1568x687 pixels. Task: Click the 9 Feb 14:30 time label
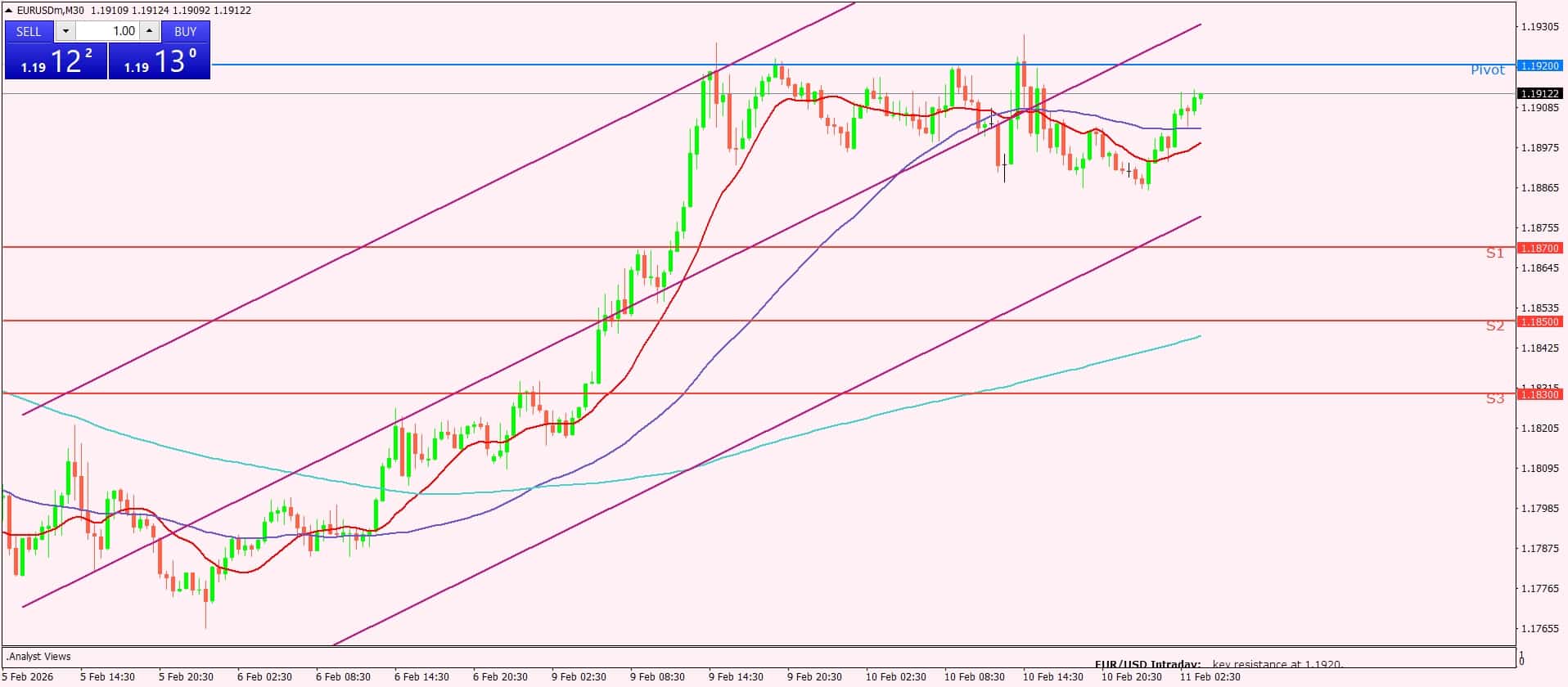736,677
